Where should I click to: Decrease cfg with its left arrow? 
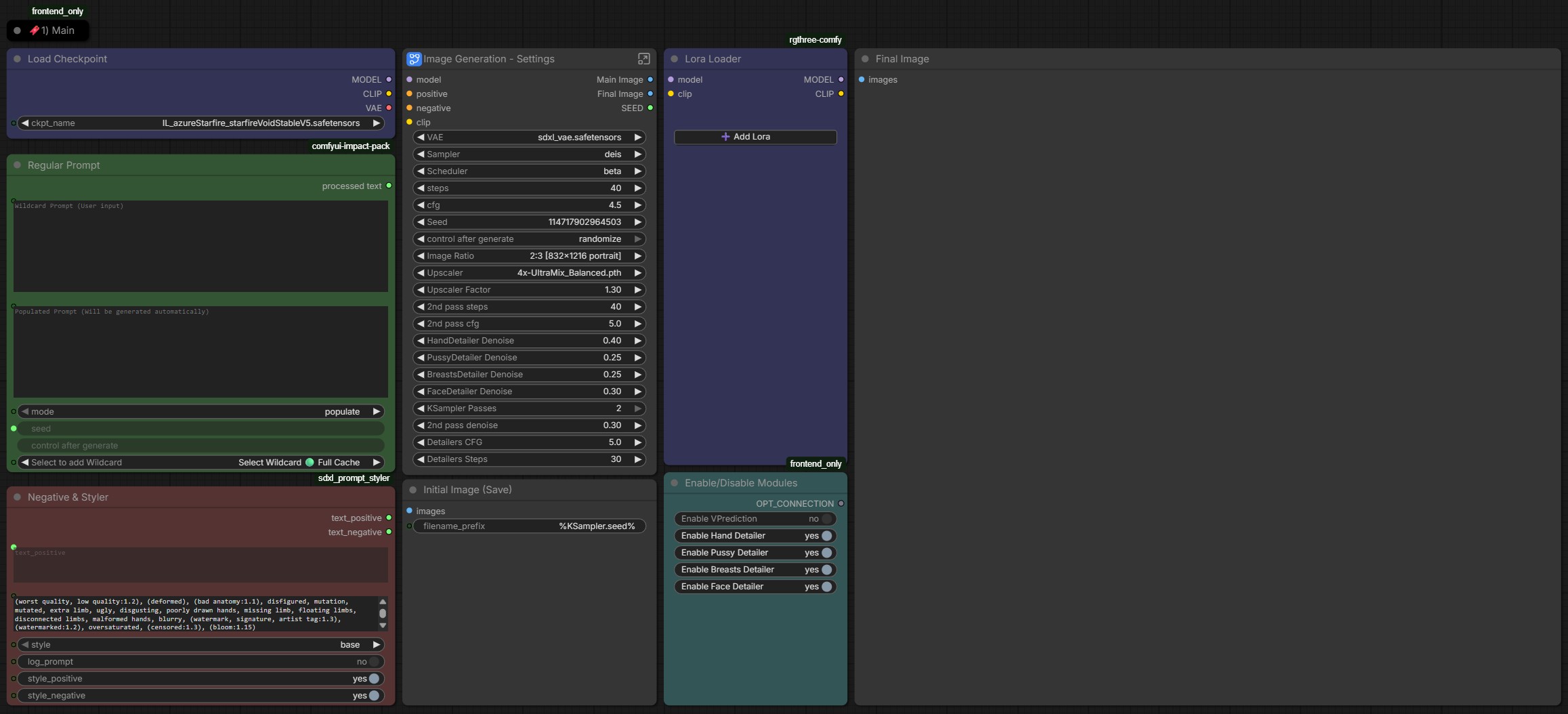pos(421,205)
